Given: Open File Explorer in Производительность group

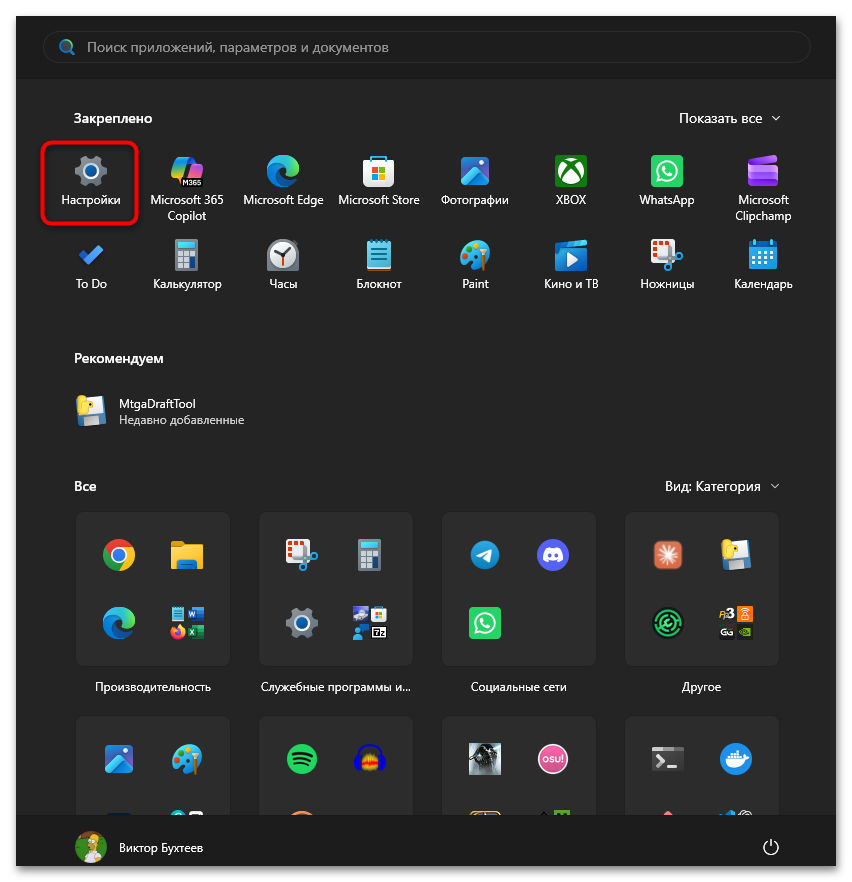Looking at the screenshot, I should 187,555.
